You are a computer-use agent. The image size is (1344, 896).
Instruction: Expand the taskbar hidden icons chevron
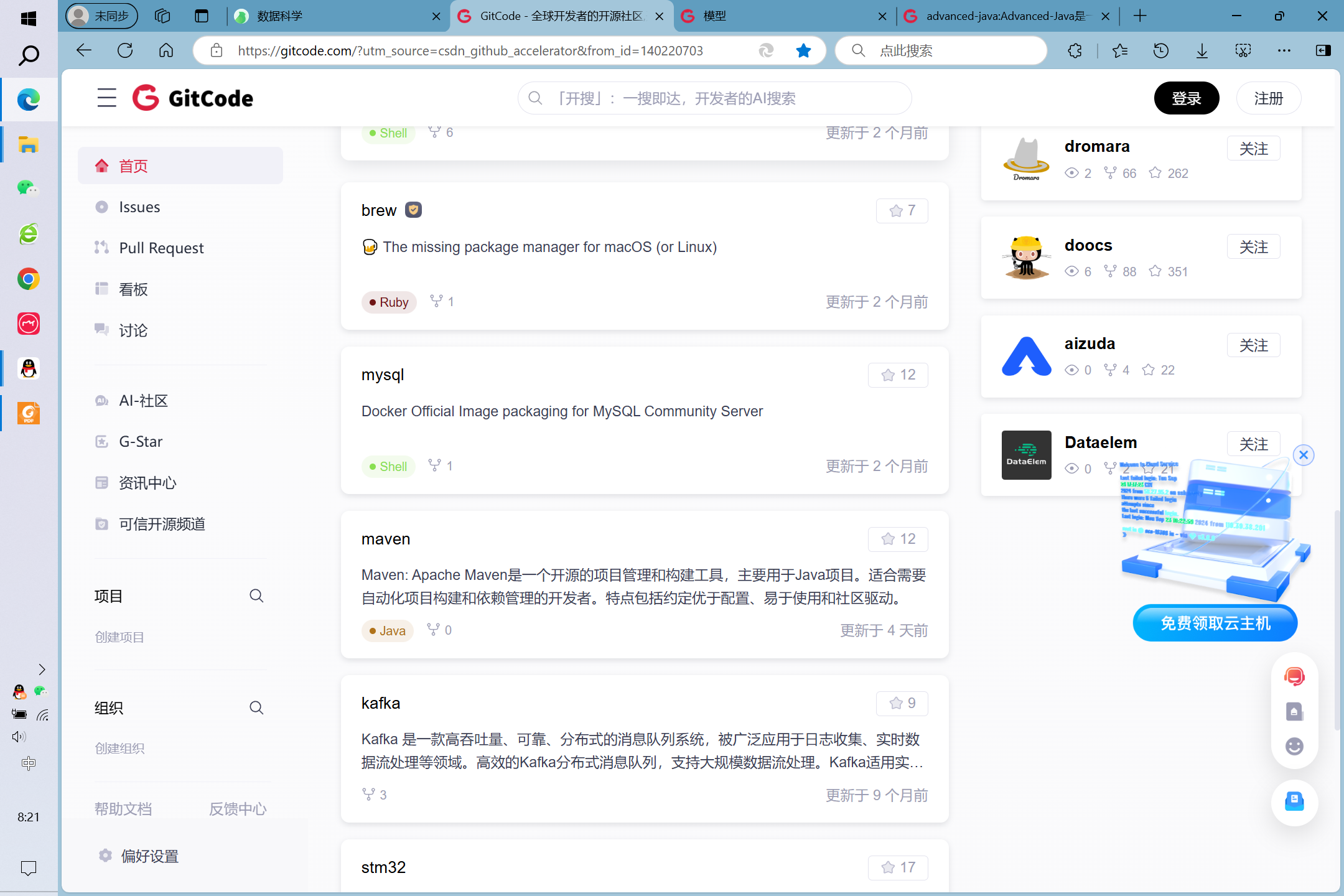[x=42, y=670]
